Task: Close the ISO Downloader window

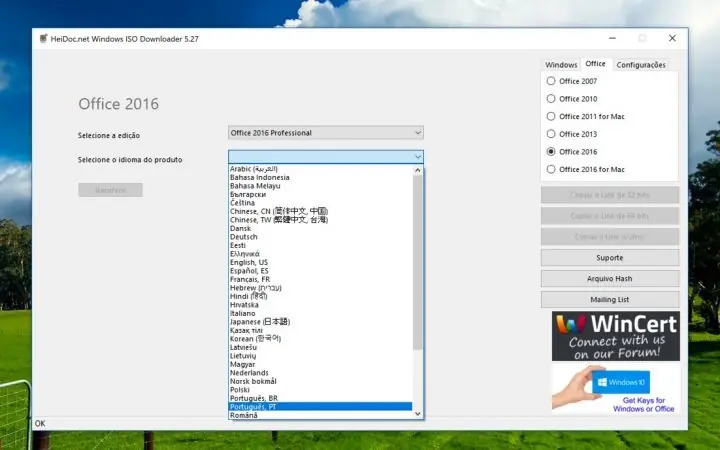Action: tap(672, 38)
